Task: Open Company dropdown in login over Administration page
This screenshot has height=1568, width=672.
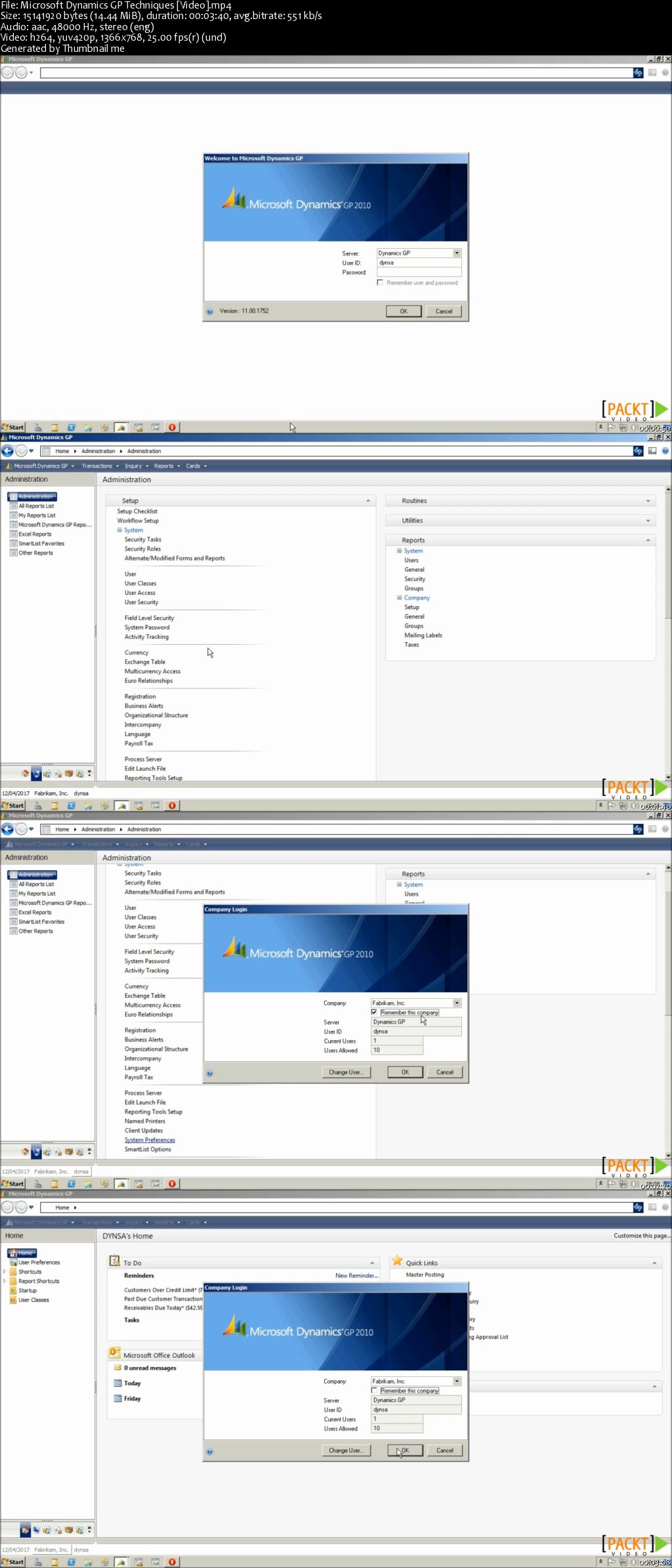Action: click(x=457, y=1003)
